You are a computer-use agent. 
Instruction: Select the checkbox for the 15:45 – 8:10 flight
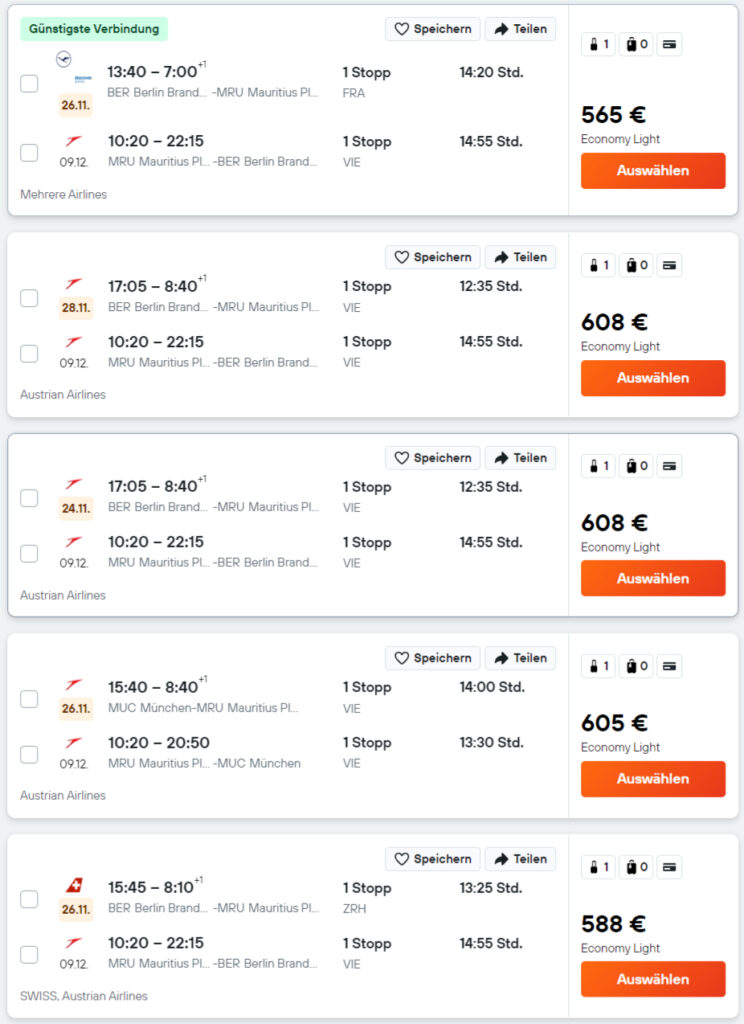pos(29,899)
